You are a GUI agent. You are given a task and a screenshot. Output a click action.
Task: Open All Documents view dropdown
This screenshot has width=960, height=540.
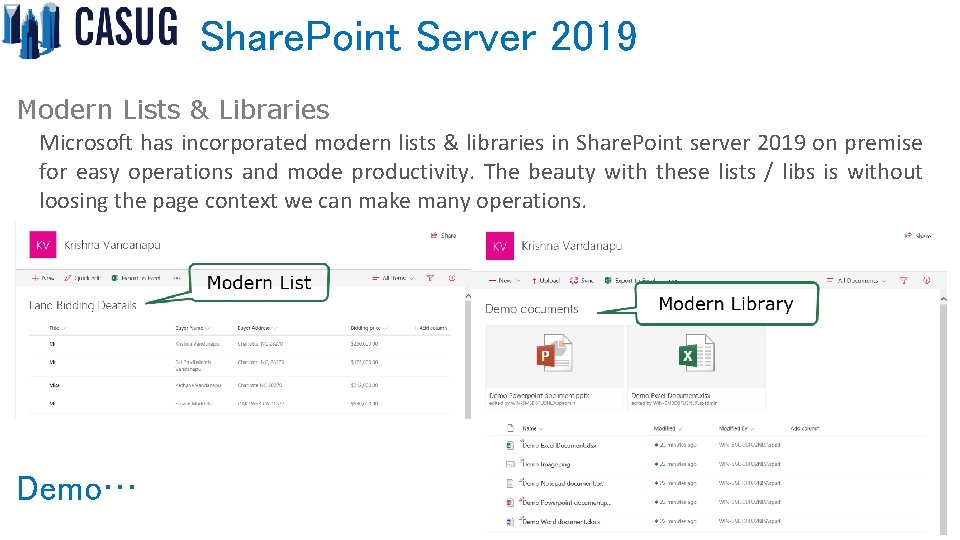[x=857, y=280]
